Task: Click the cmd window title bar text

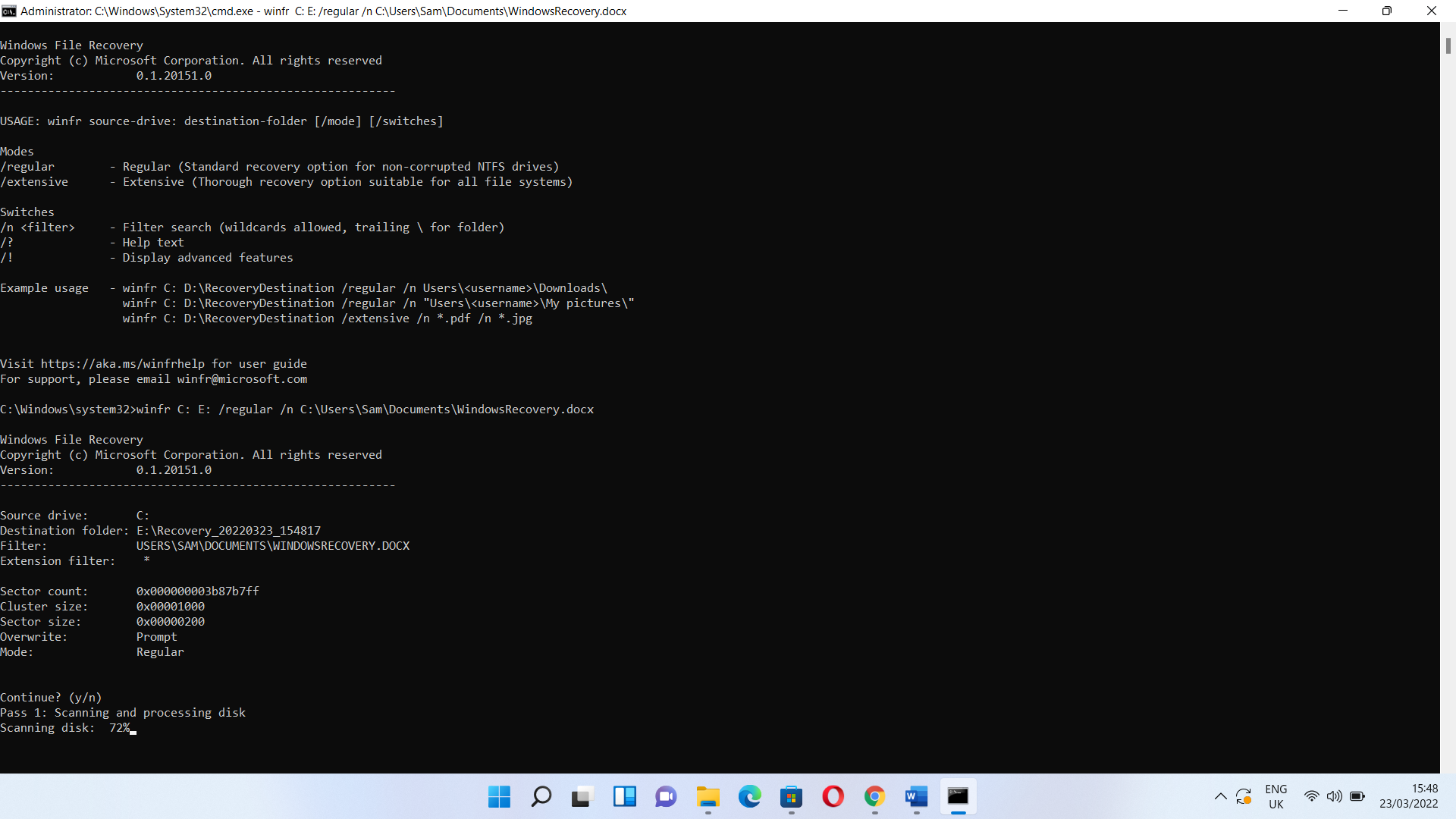Action: 324,11
